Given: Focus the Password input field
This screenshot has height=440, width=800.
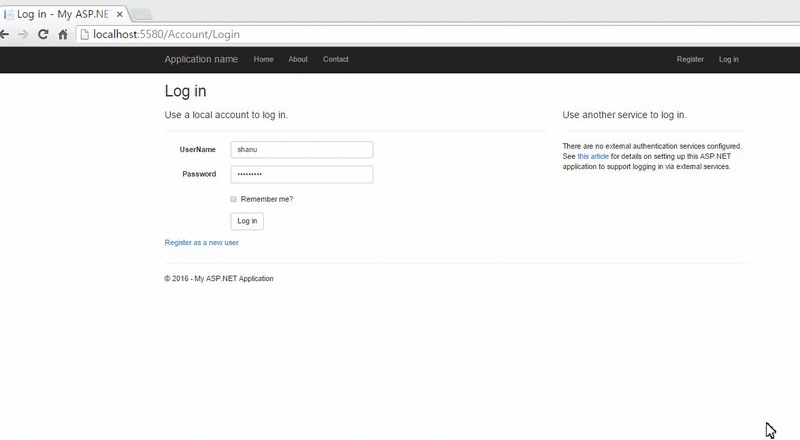Looking at the screenshot, I should point(302,174).
